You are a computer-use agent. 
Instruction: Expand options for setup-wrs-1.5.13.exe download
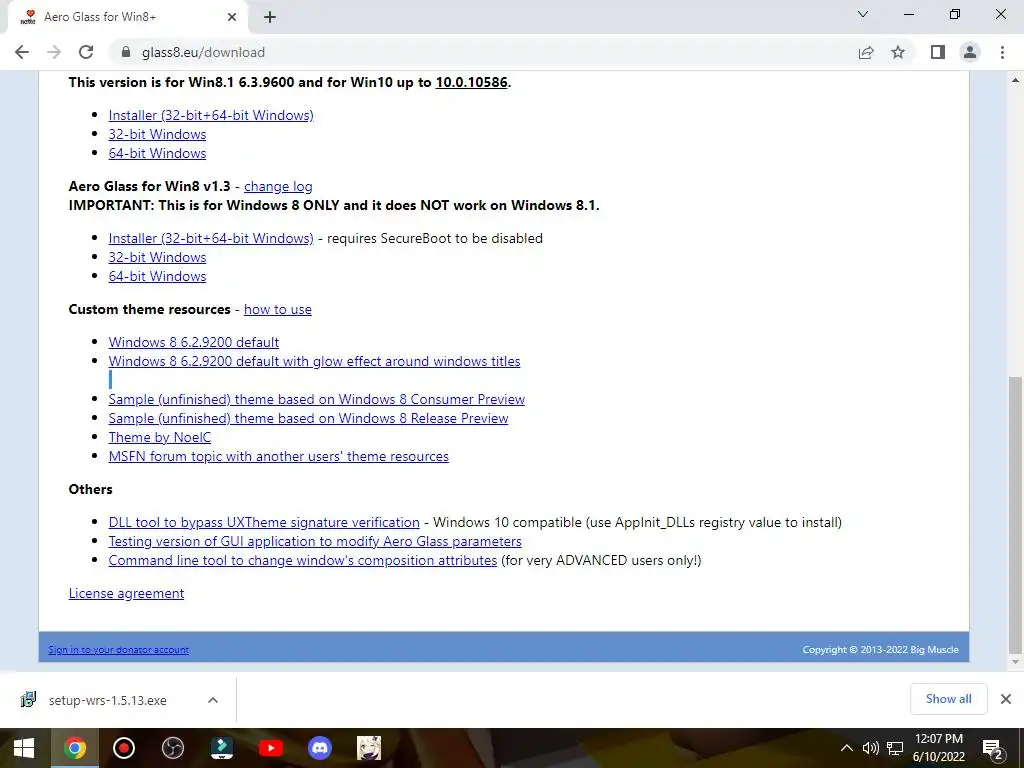point(213,700)
